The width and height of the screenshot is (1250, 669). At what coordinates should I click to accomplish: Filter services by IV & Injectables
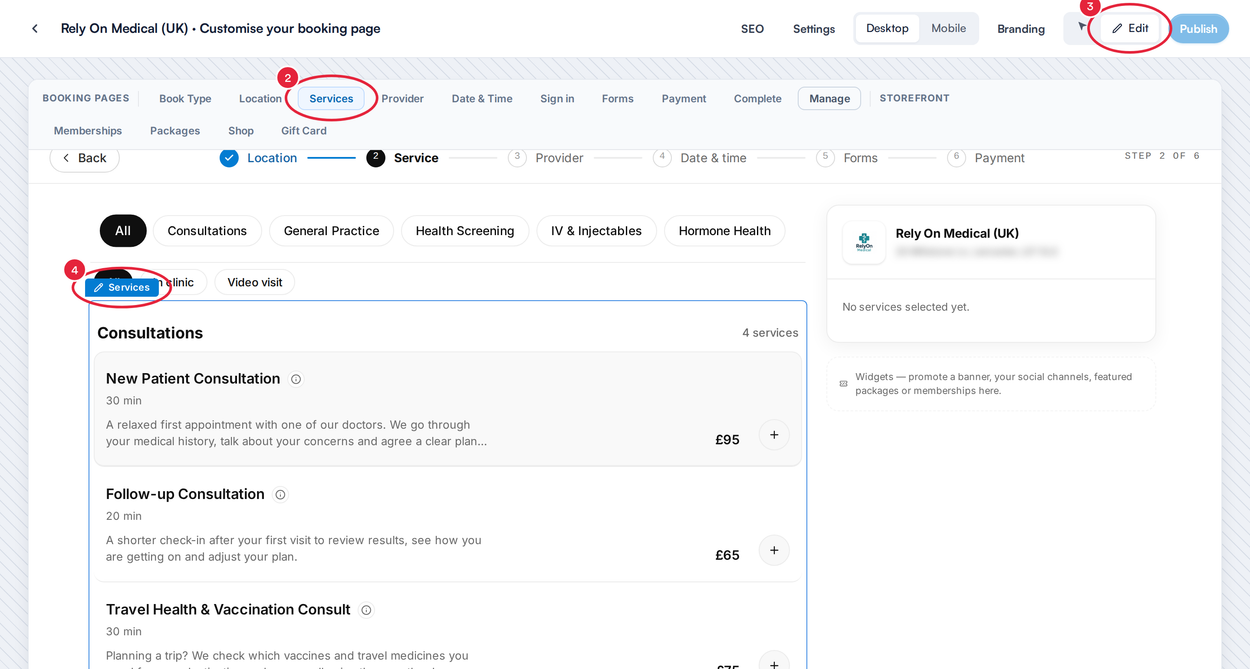coord(596,231)
